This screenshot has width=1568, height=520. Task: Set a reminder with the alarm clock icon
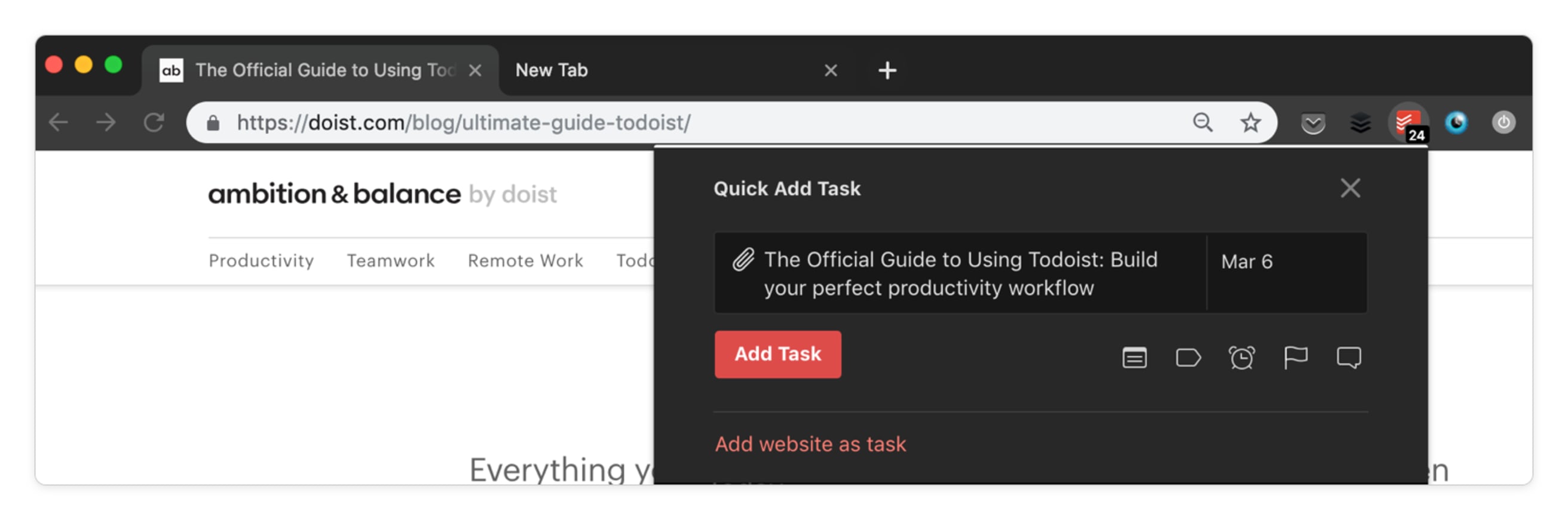pos(1242,358)
